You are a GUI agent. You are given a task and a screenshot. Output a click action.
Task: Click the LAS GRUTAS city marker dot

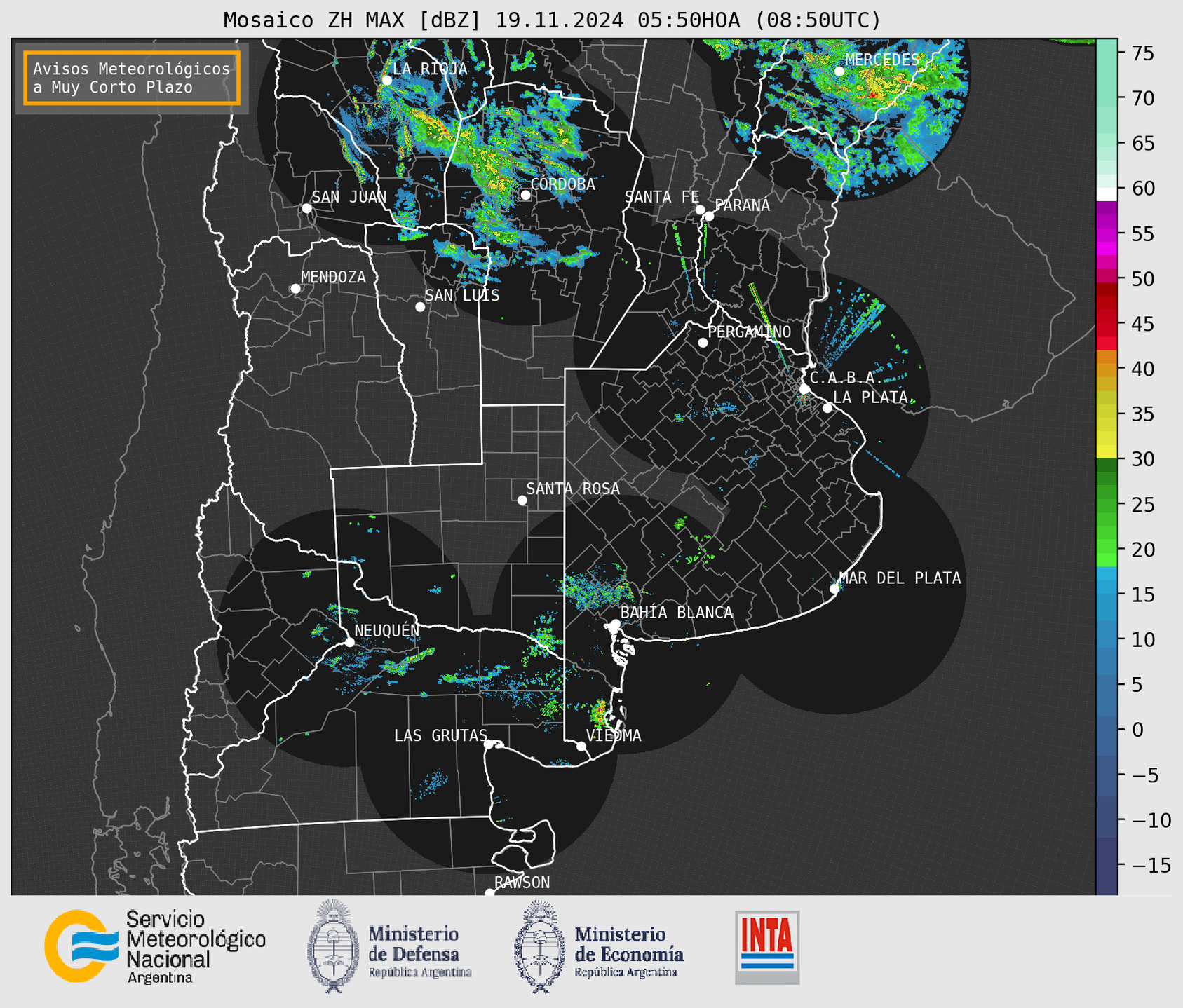(x=489, y=744)
